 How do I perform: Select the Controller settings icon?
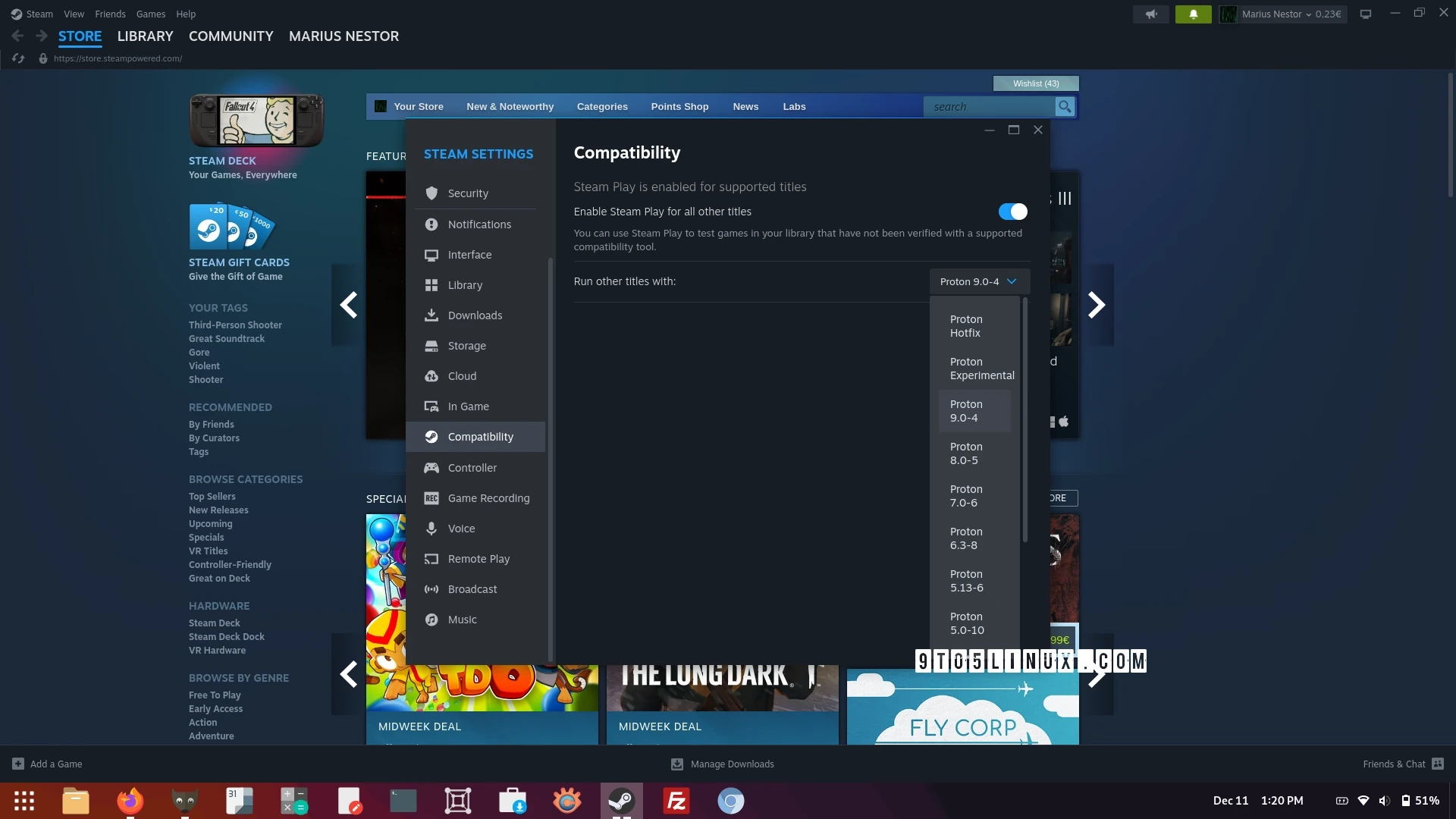coord(431,468)
